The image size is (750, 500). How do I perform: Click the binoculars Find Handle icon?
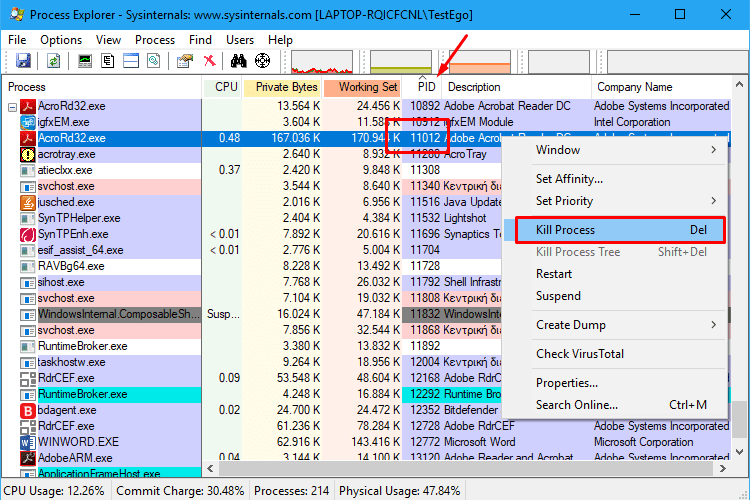point(238,61)
